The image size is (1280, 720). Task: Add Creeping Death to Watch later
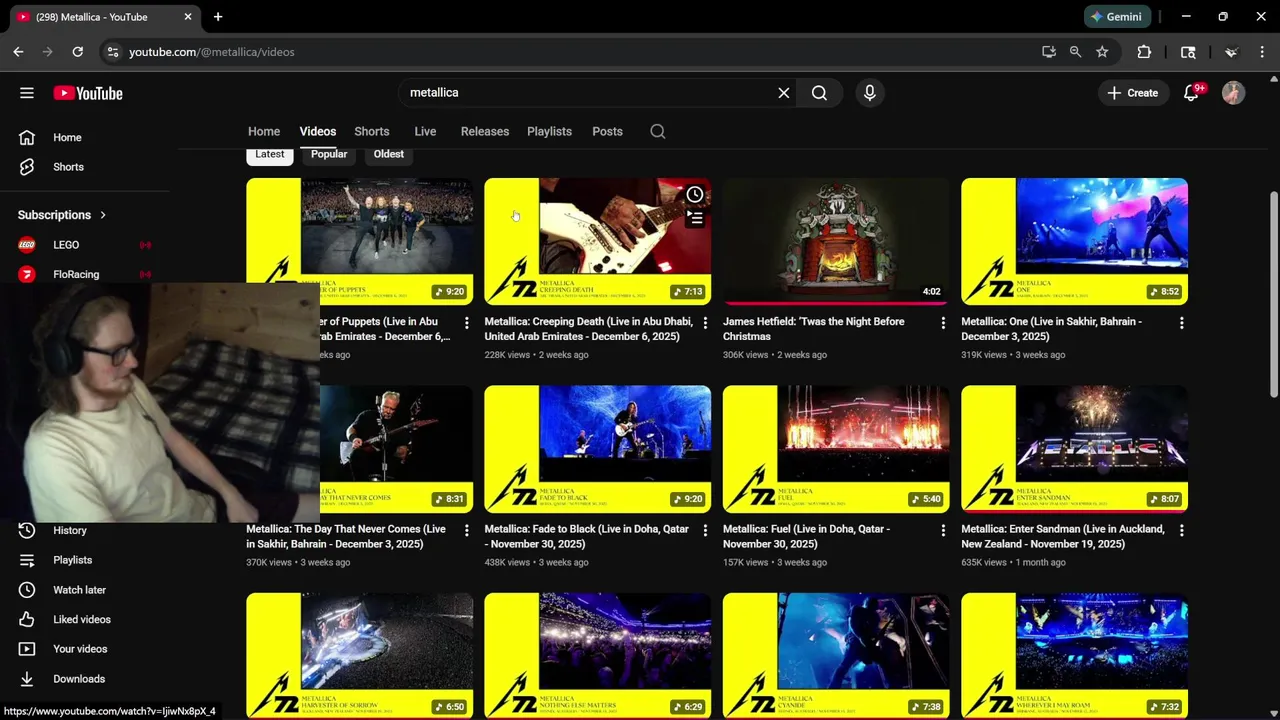[x=695, y=195]
